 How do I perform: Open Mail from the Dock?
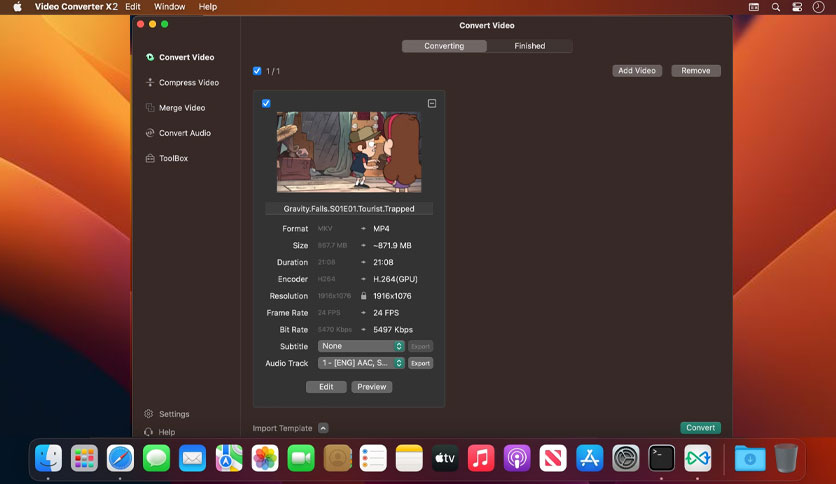(x=192, y=458)
